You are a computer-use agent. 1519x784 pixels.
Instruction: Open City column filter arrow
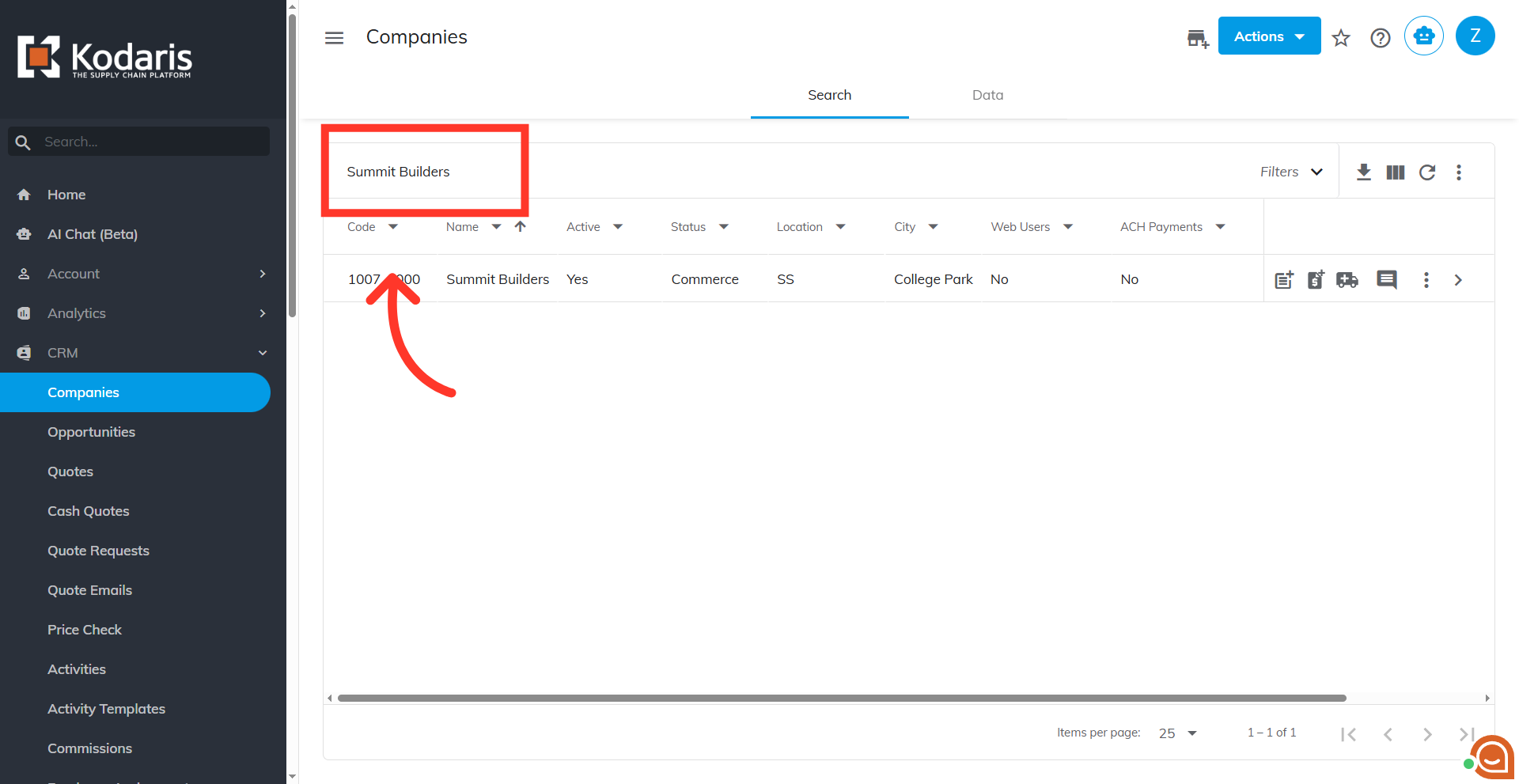click(933, 226)
